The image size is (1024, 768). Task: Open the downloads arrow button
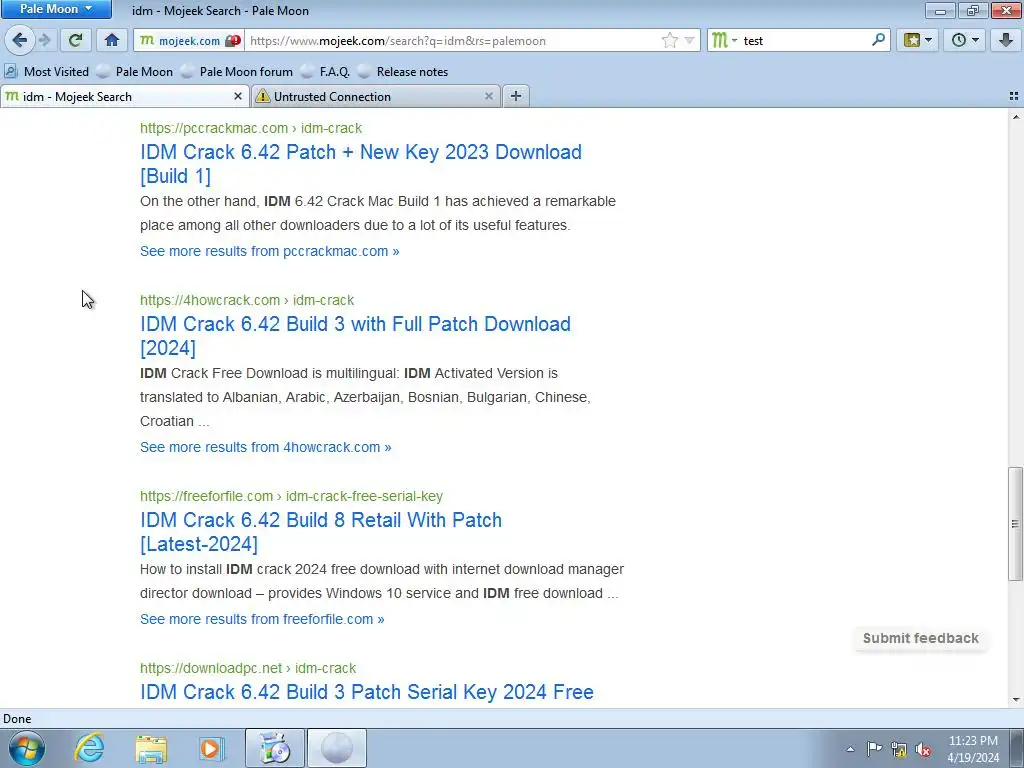[x=1006, y=40]
